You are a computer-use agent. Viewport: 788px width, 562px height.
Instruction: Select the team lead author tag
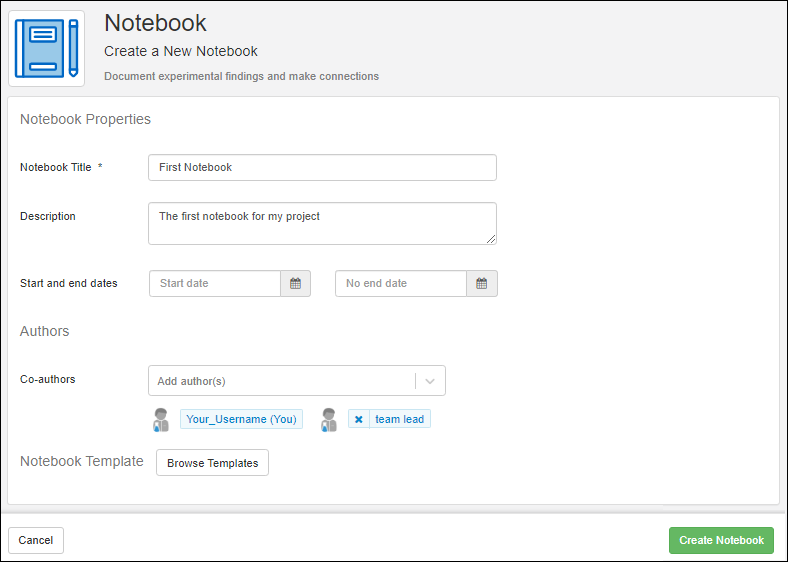(x=400, y=420)
